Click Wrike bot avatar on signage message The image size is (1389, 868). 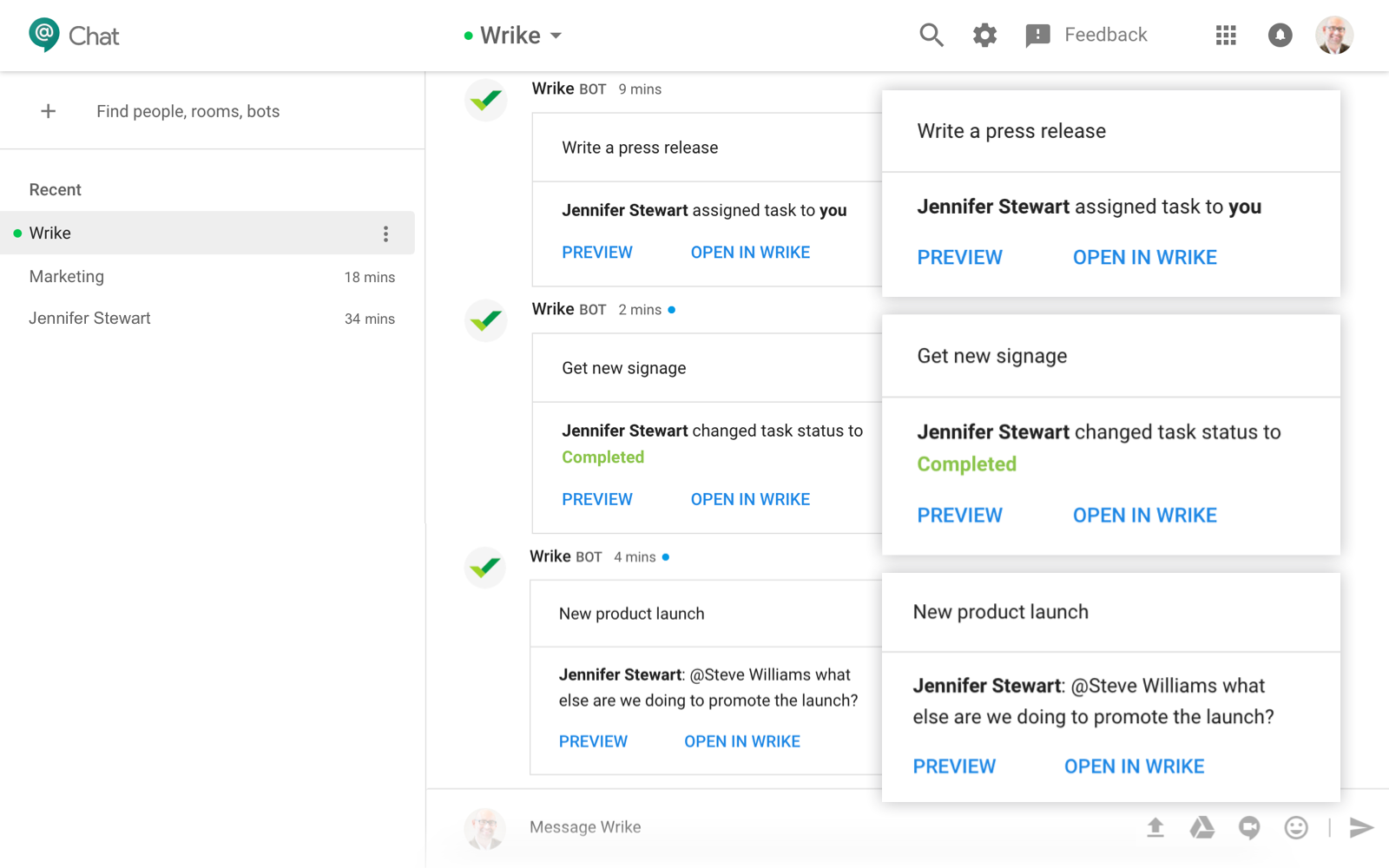point(486,320)
